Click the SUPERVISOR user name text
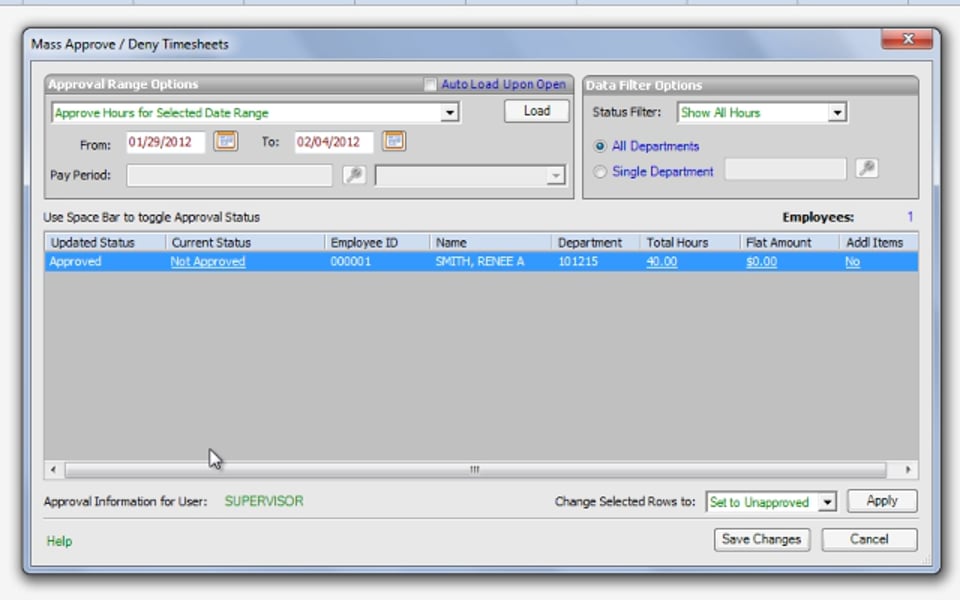Viewport: 960px width, 600px height. click(264, 501)
